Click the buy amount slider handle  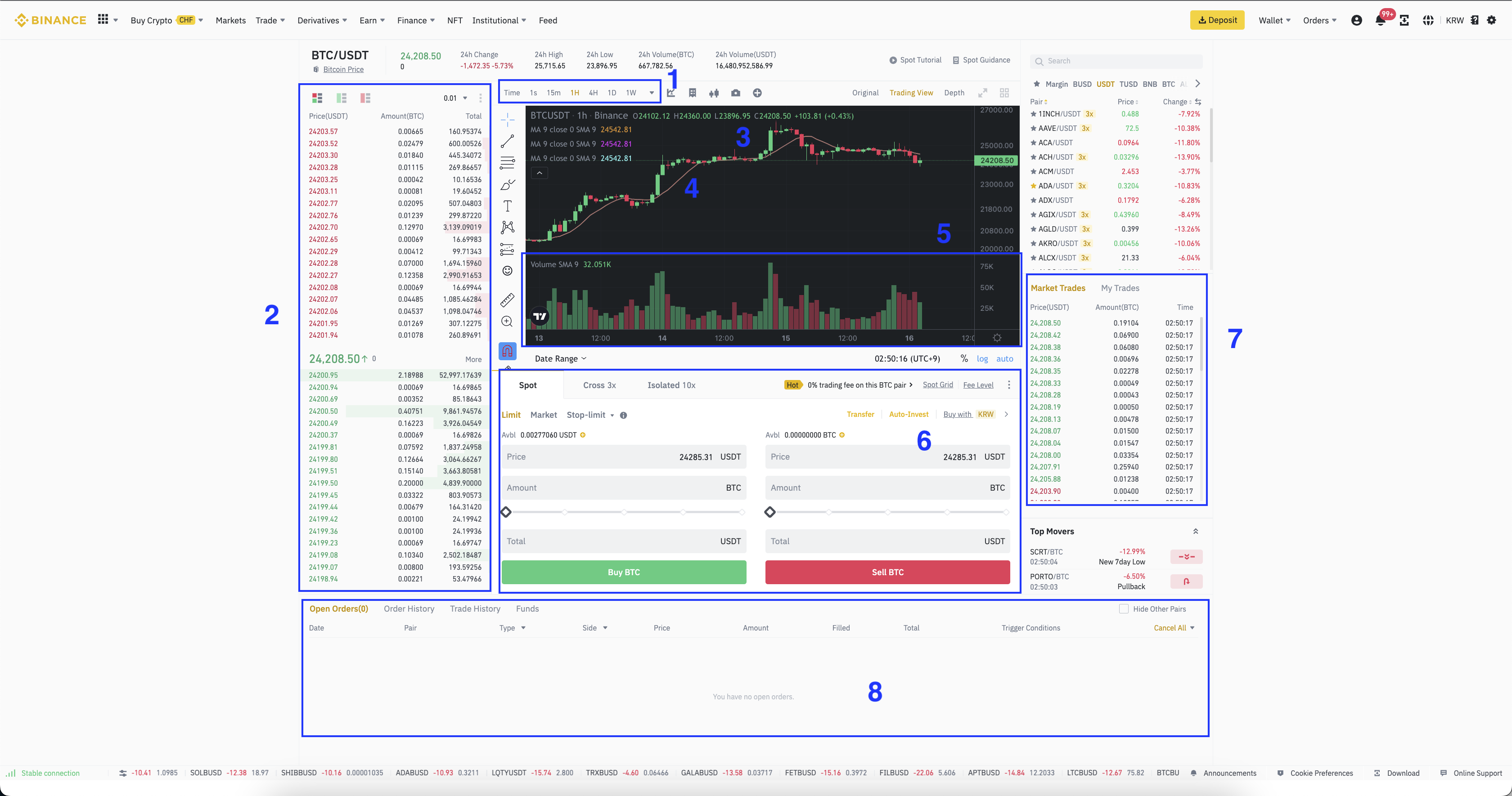[506, 512]
